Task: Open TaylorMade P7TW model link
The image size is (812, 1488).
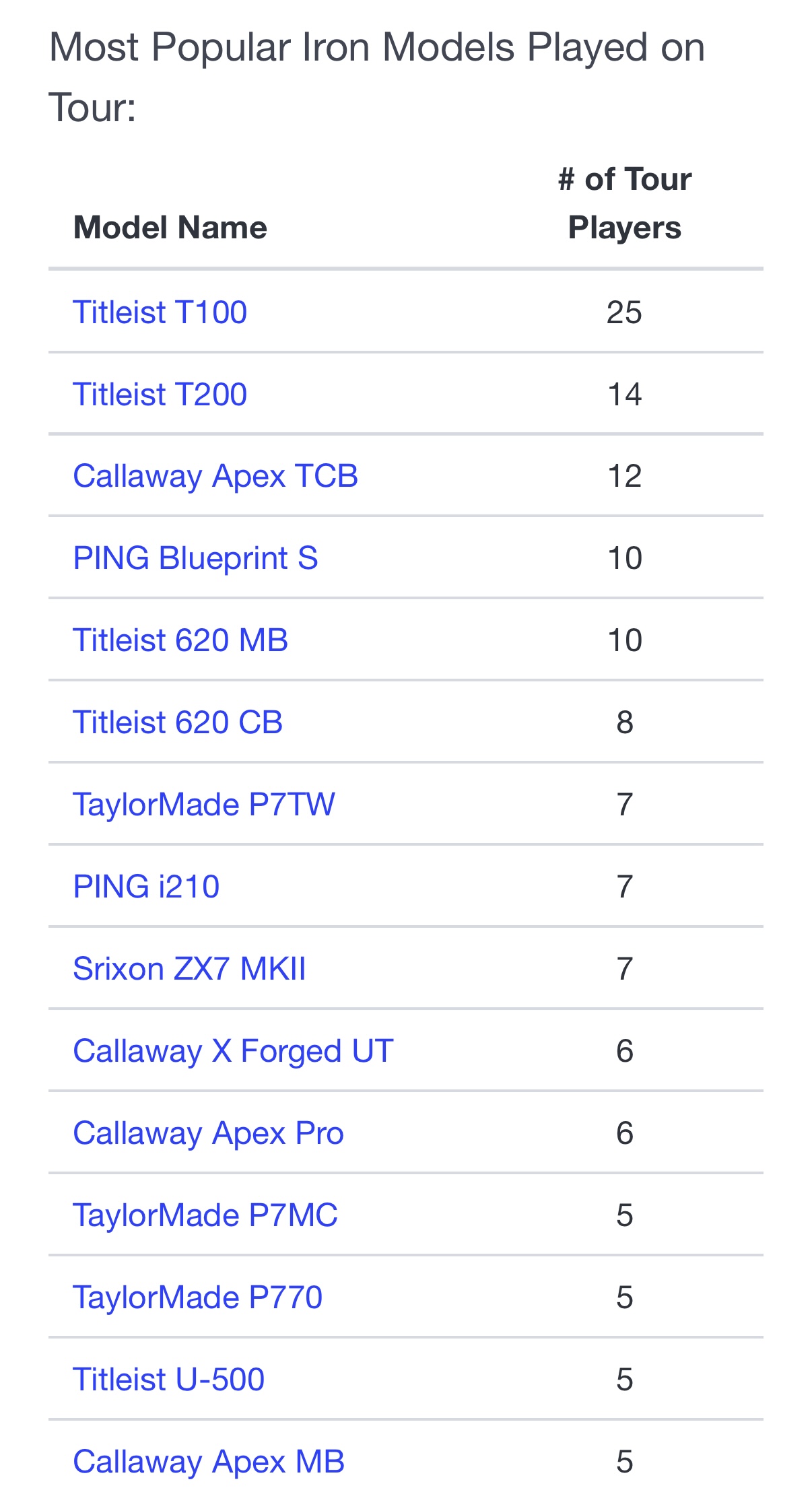Action: (x=203, y=805)
